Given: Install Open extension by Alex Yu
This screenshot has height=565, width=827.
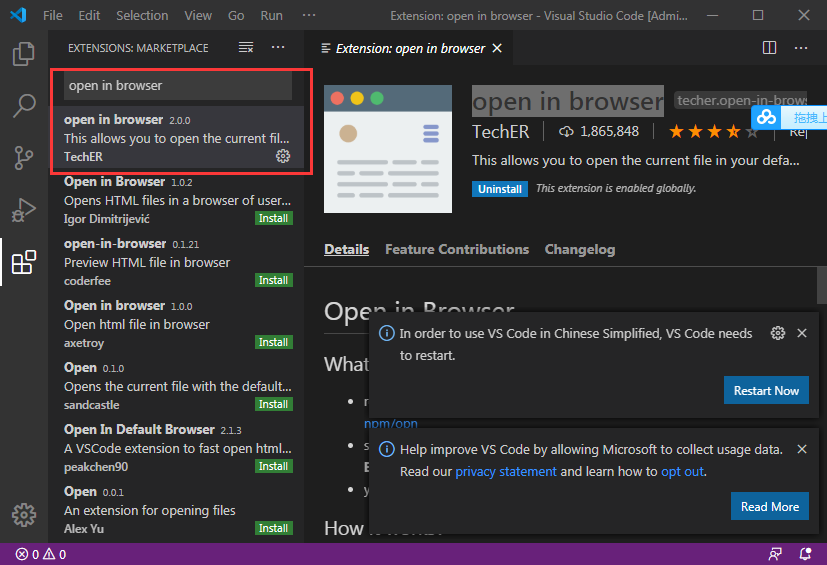Looking at the screenshot, I should [273, 528].
